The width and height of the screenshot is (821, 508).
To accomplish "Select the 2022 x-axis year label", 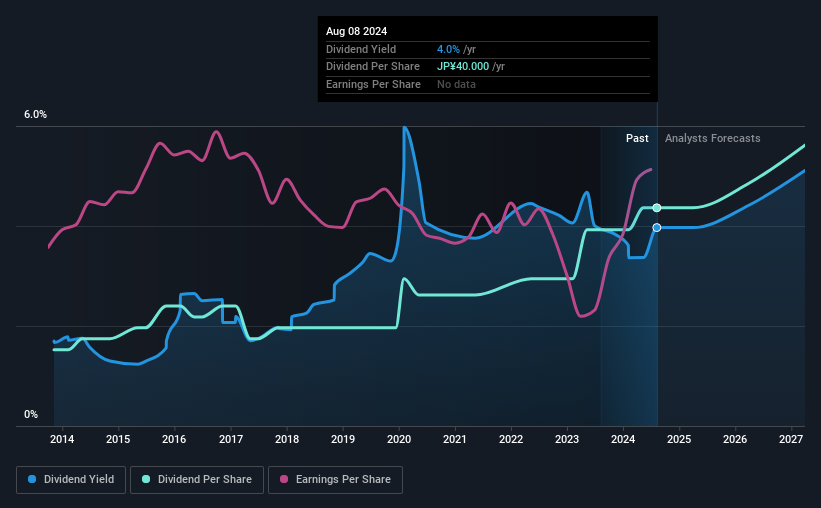I will (x=511, y=439).
